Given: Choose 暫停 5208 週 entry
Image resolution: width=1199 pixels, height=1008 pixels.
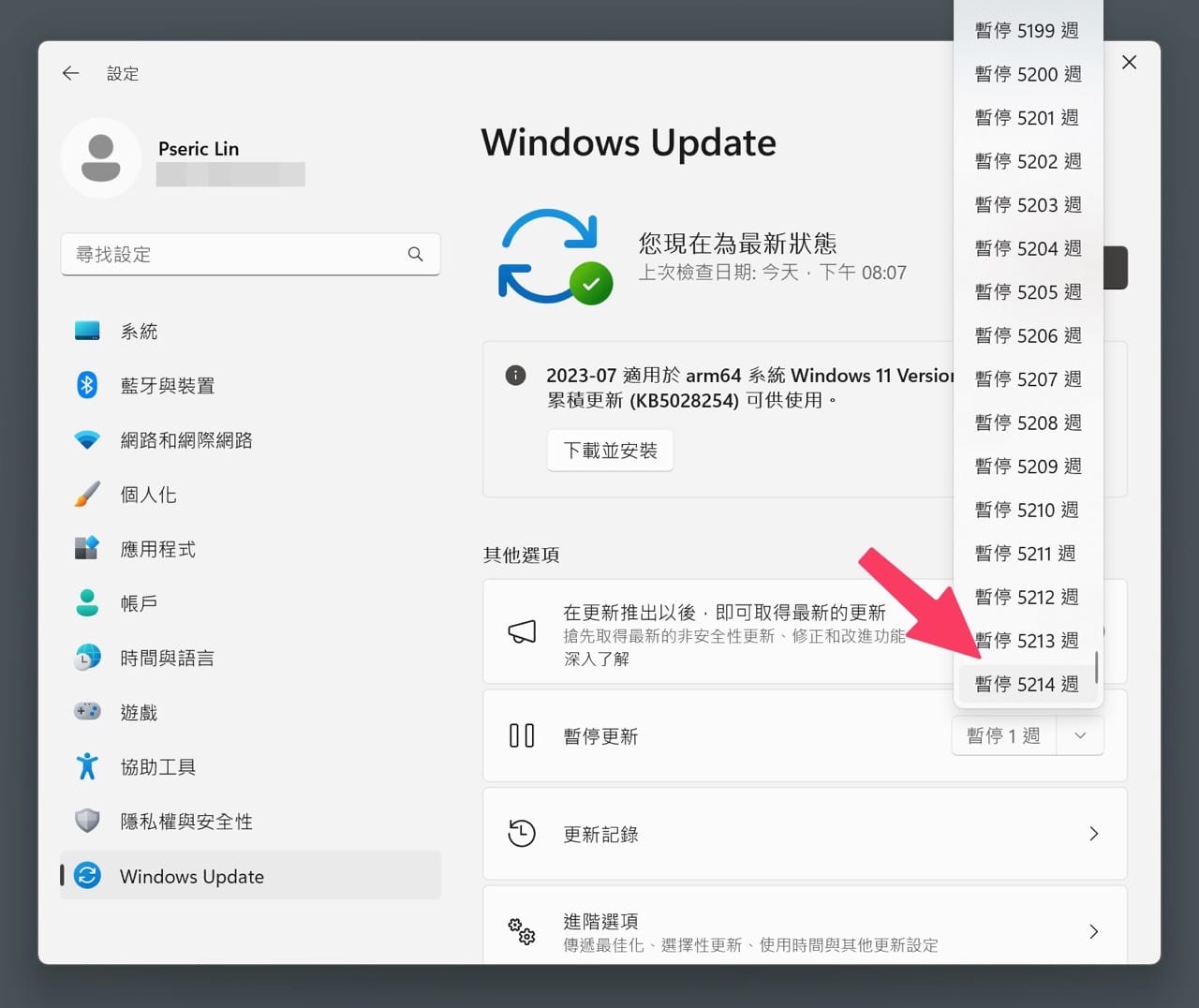Looking at the screenshot, I should coord(1028,422).
